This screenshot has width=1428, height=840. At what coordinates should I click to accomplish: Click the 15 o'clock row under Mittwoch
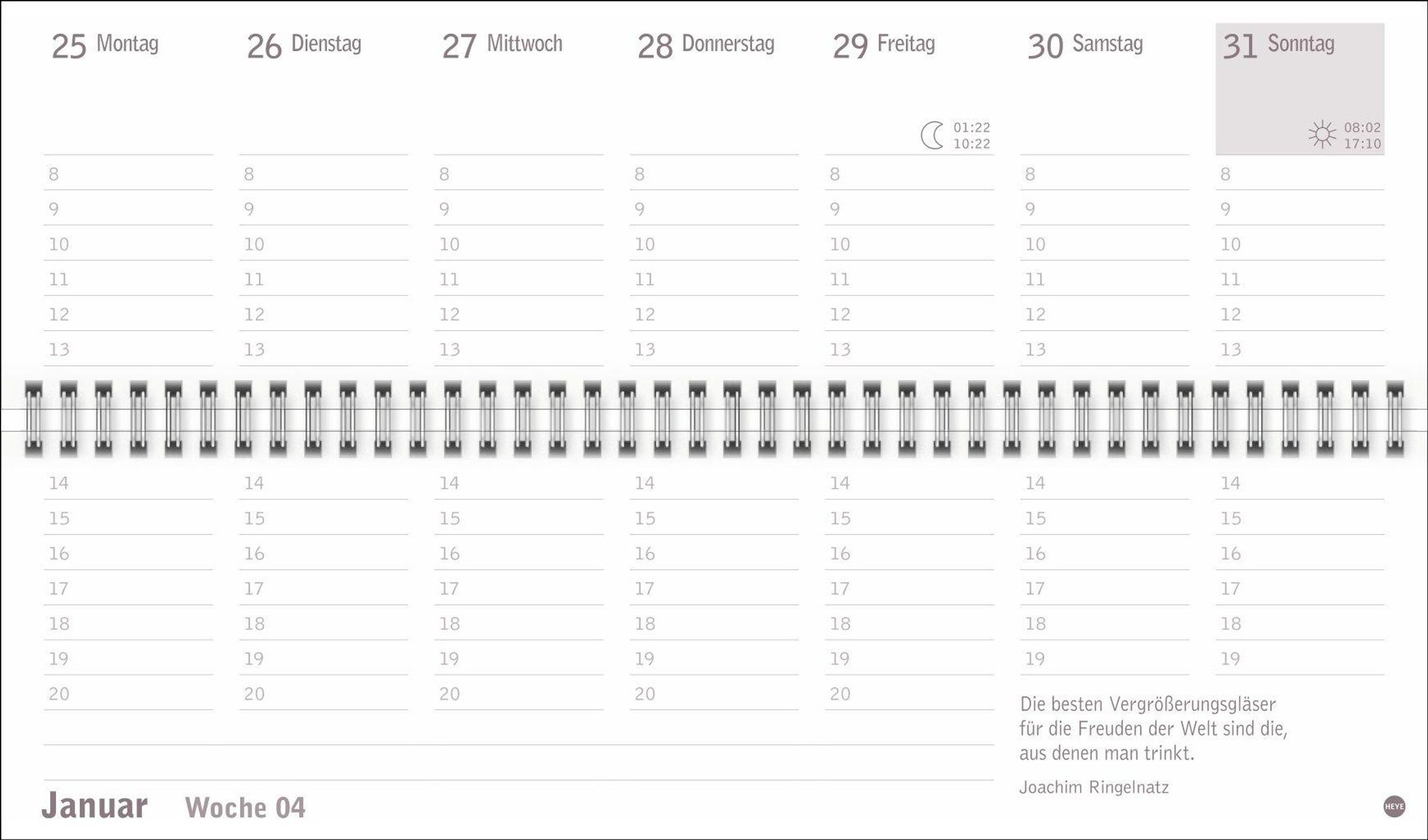[519, 518]
